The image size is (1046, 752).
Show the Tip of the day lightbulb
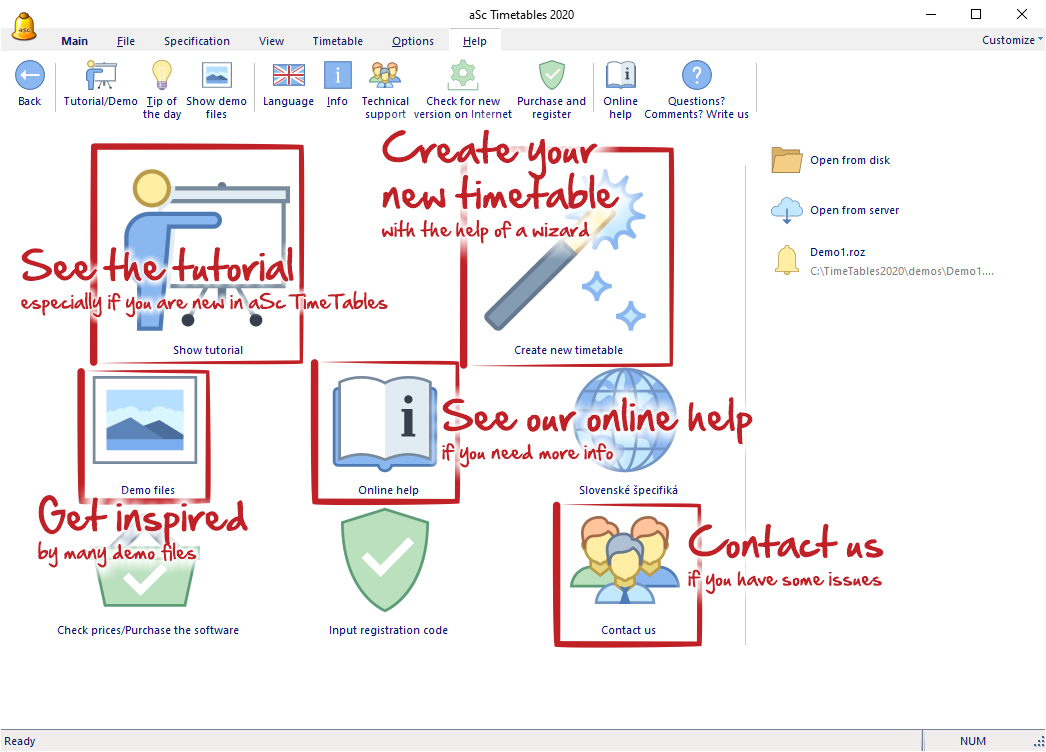pos(161,75)
